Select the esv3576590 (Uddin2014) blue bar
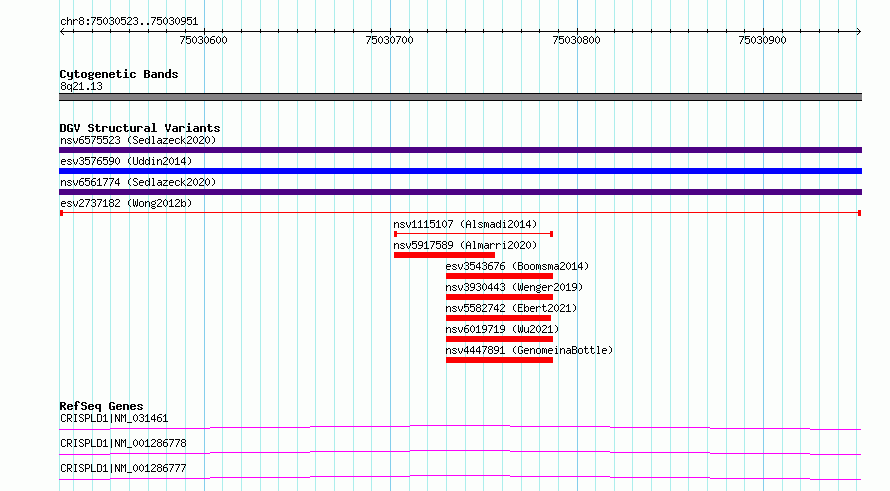This screenshot has height=491, width=890. point(460,171)
